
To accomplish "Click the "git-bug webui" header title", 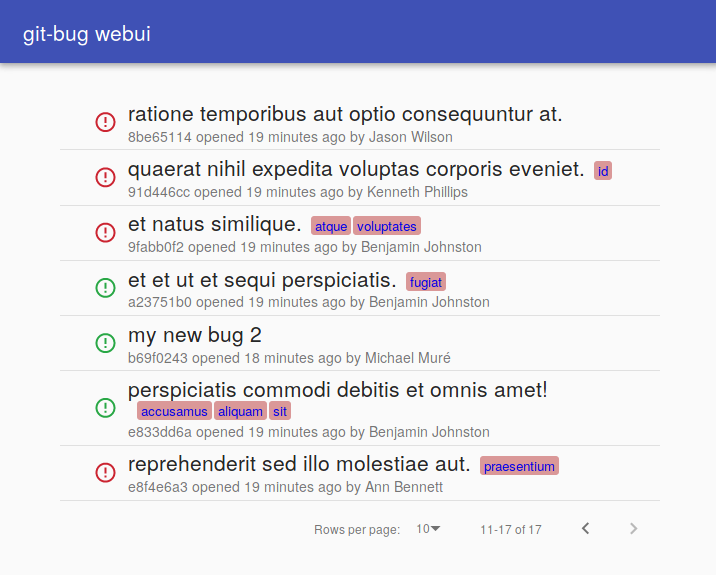I will pos(87,34).
